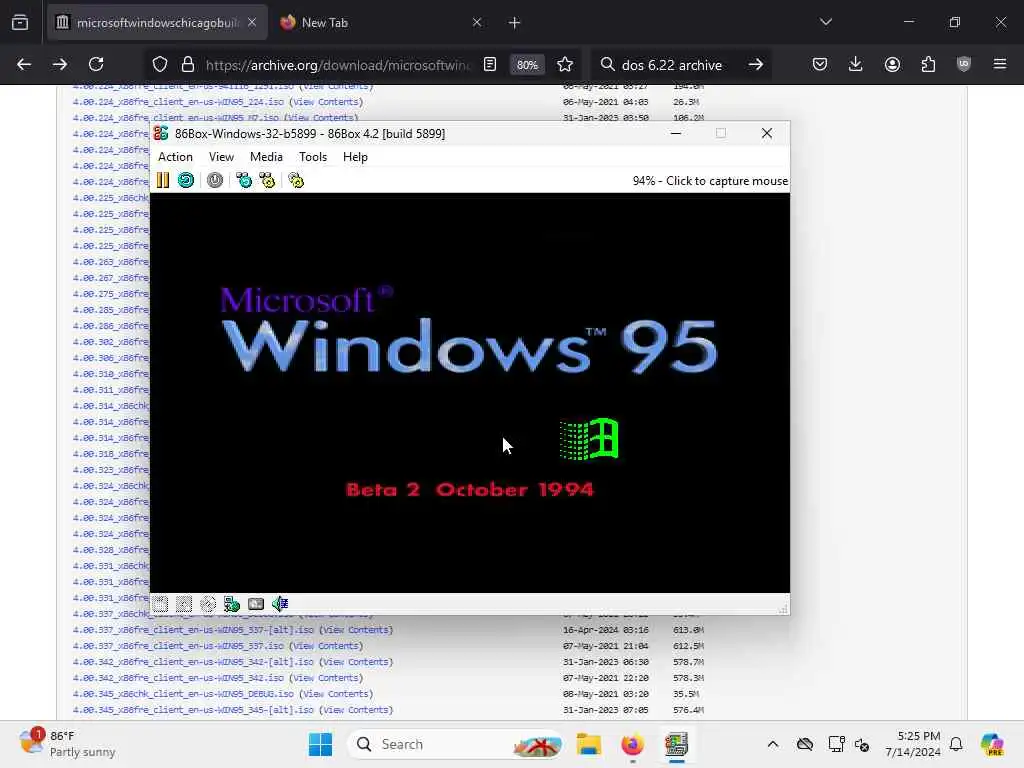Reset the 80% zoom level badge
Image resolution: width=1024 pixels, height=768 pixels.
coord(527,65)
